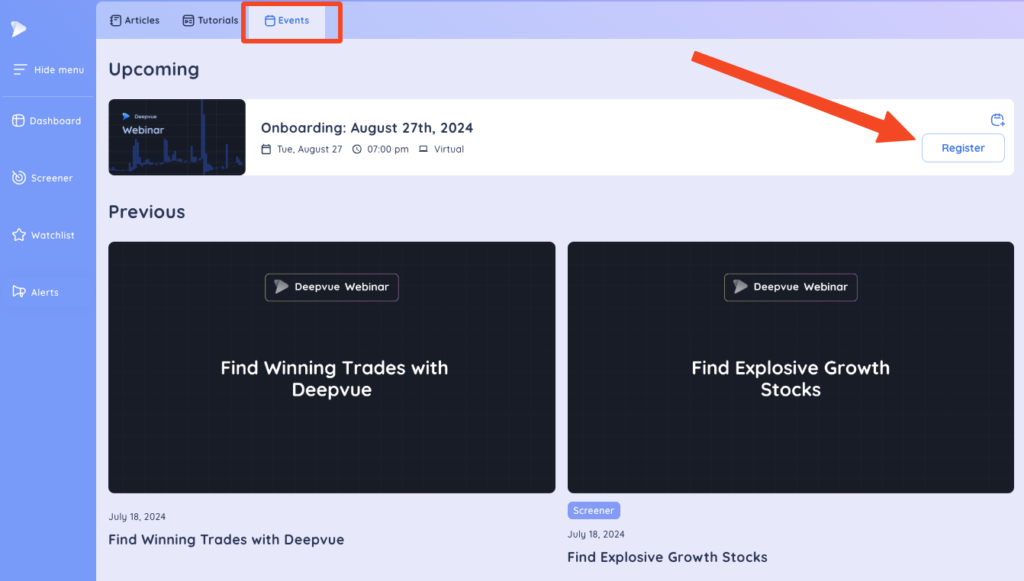This screenshot has height=581, width=1024.
Task: Open Find Winning Trades with Deepvue video card
Action: (x=332, y=367)
